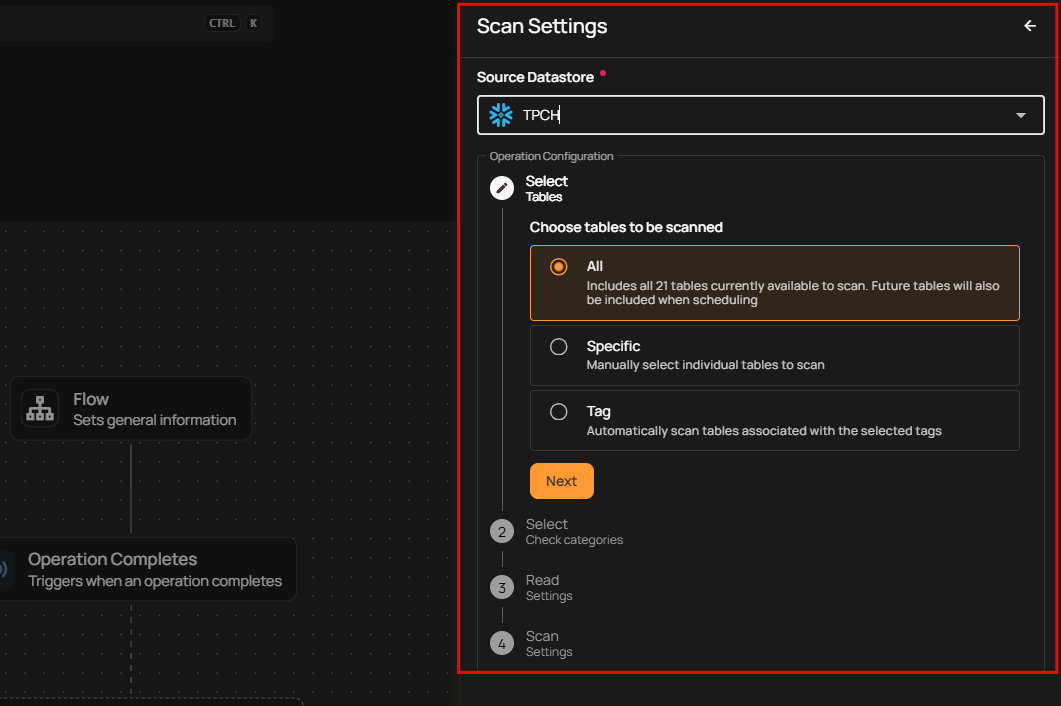
Task: Click the Flow node card
Action: 150,408
